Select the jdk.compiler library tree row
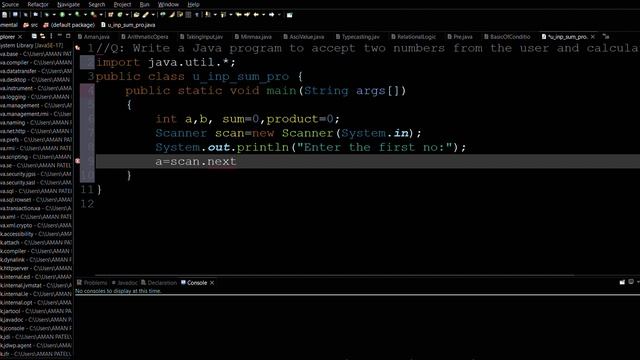 click(x=36, y=251)
